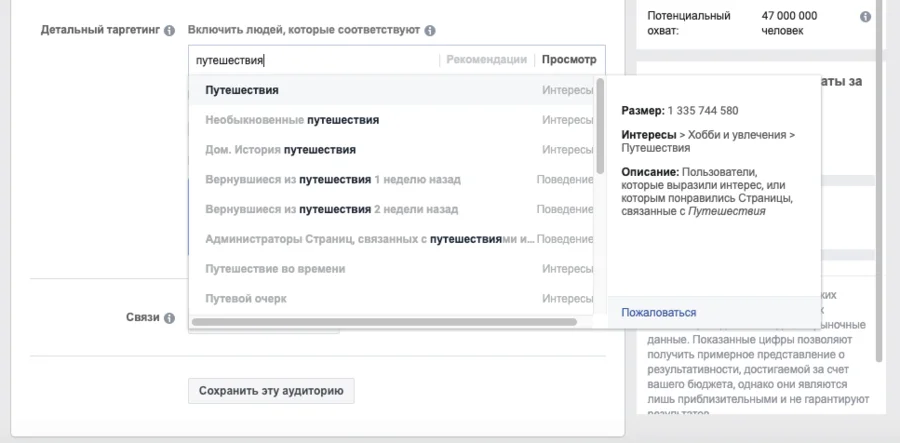Open info icon for Потенциальный охват
Image resolution: width=900 pixels, height=443 pixels.
[864, 17]
